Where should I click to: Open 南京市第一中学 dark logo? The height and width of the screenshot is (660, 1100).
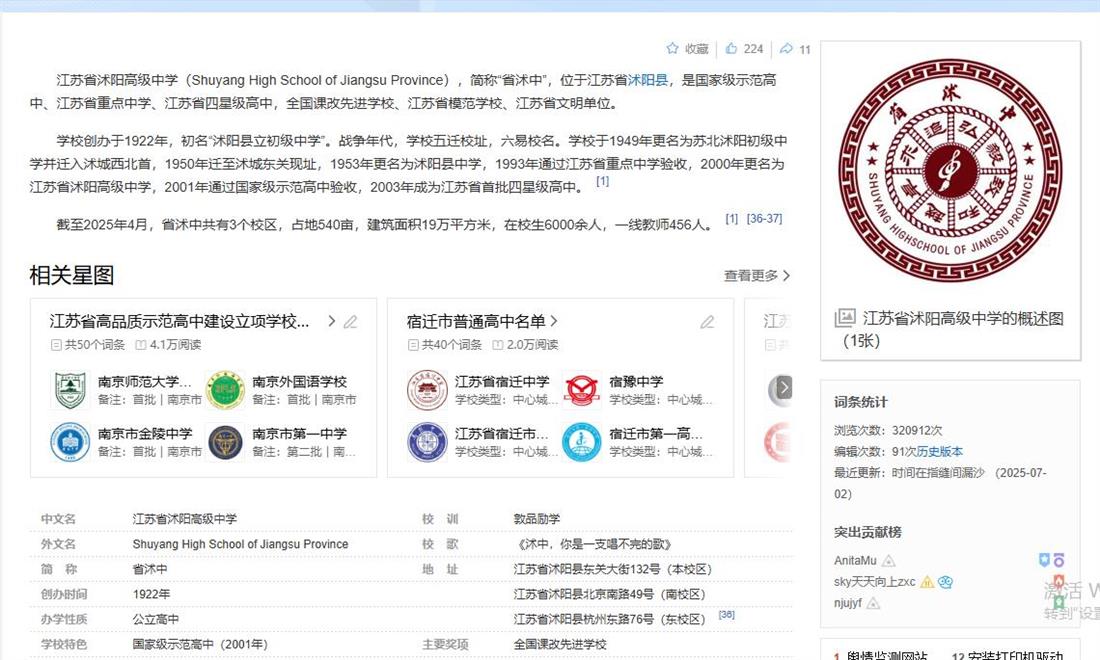pyautogui.click(x=225, y=442)
